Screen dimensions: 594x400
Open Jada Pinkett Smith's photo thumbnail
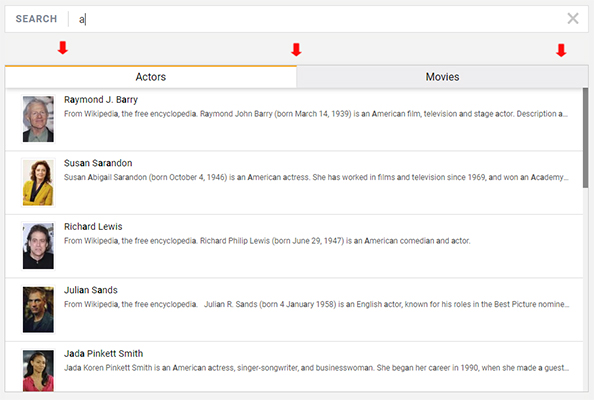(x=38, y=371)
